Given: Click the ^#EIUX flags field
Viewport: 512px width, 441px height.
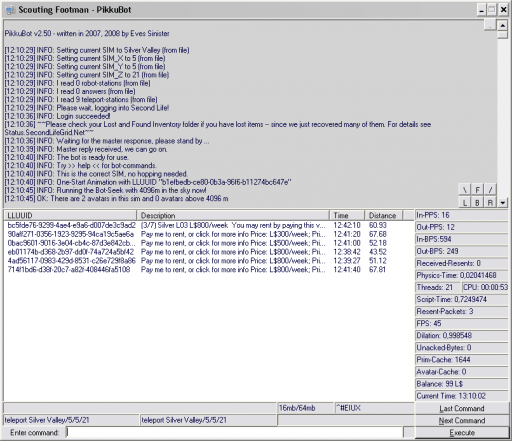Looking at the screenshot, I should pyautogui.click(x=374, y=408).
